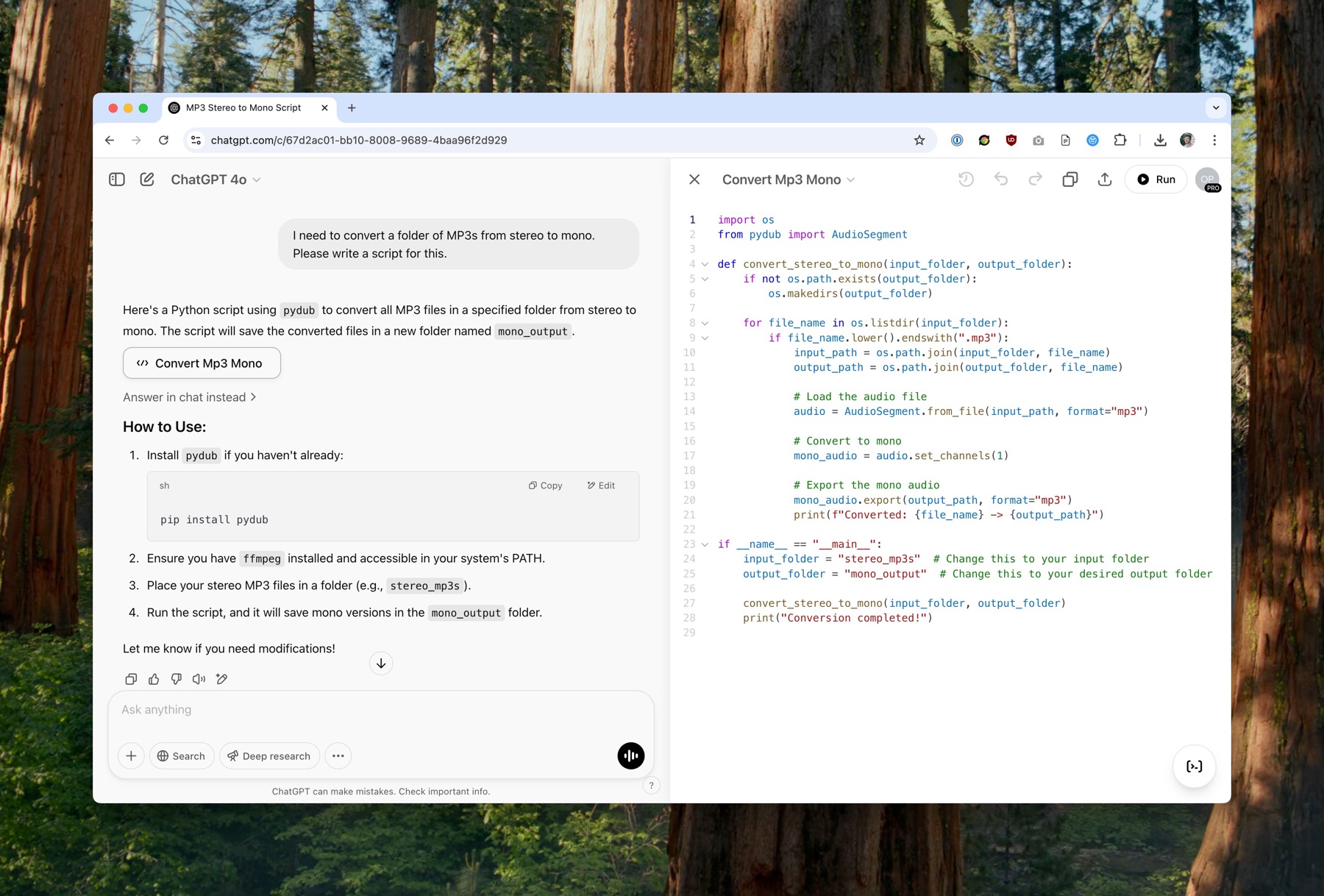Copy the canvas code to clipboard

(x=1070, y=179)
